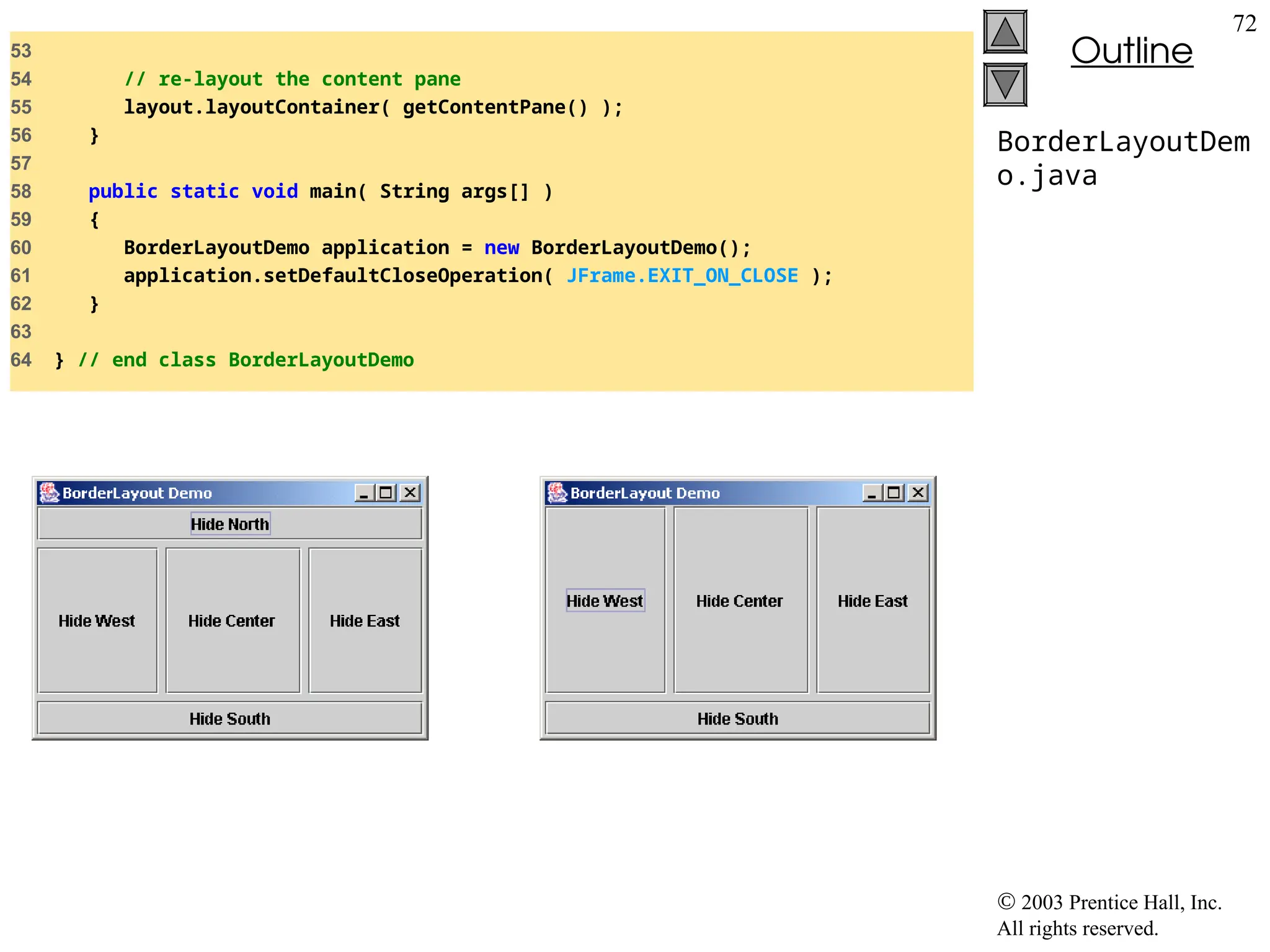
Task: Click the right window's BorderLayout Demo title
Action: (645, 493)
